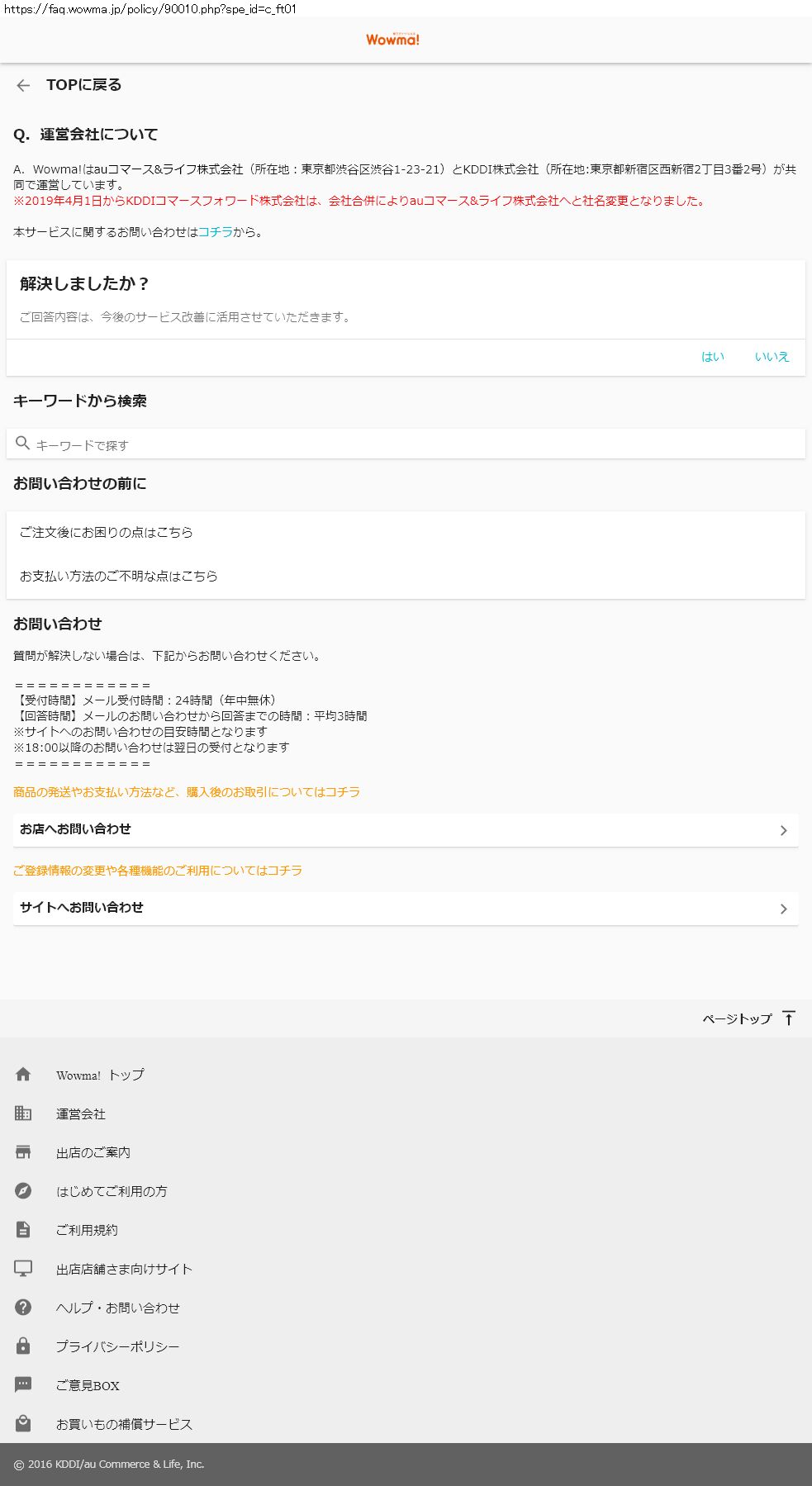Click the storefront icon beside 出店のご案内
This screenshot has height=1486, width=812.
23,1151
